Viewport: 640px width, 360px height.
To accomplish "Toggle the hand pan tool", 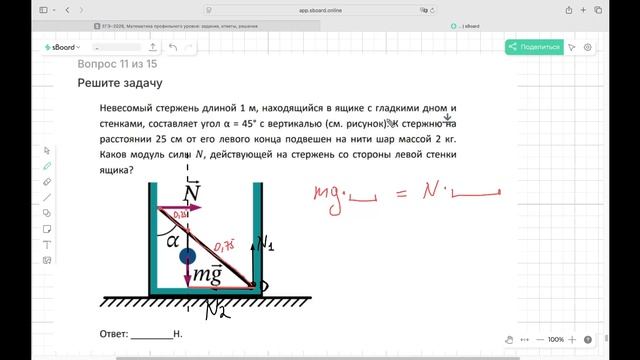I will pos(509,340).
